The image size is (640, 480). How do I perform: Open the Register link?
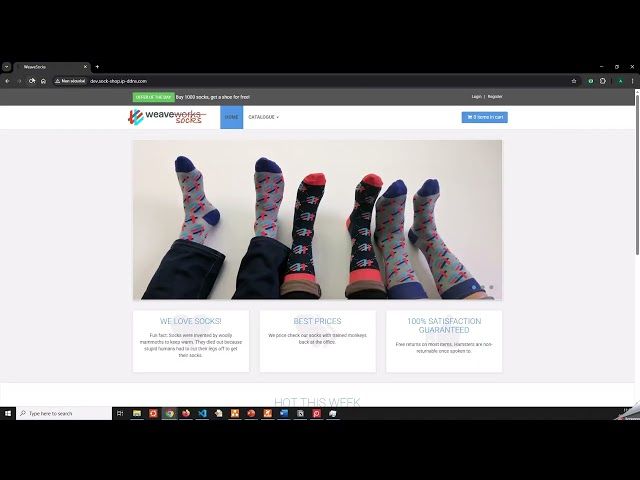point(495,97)
